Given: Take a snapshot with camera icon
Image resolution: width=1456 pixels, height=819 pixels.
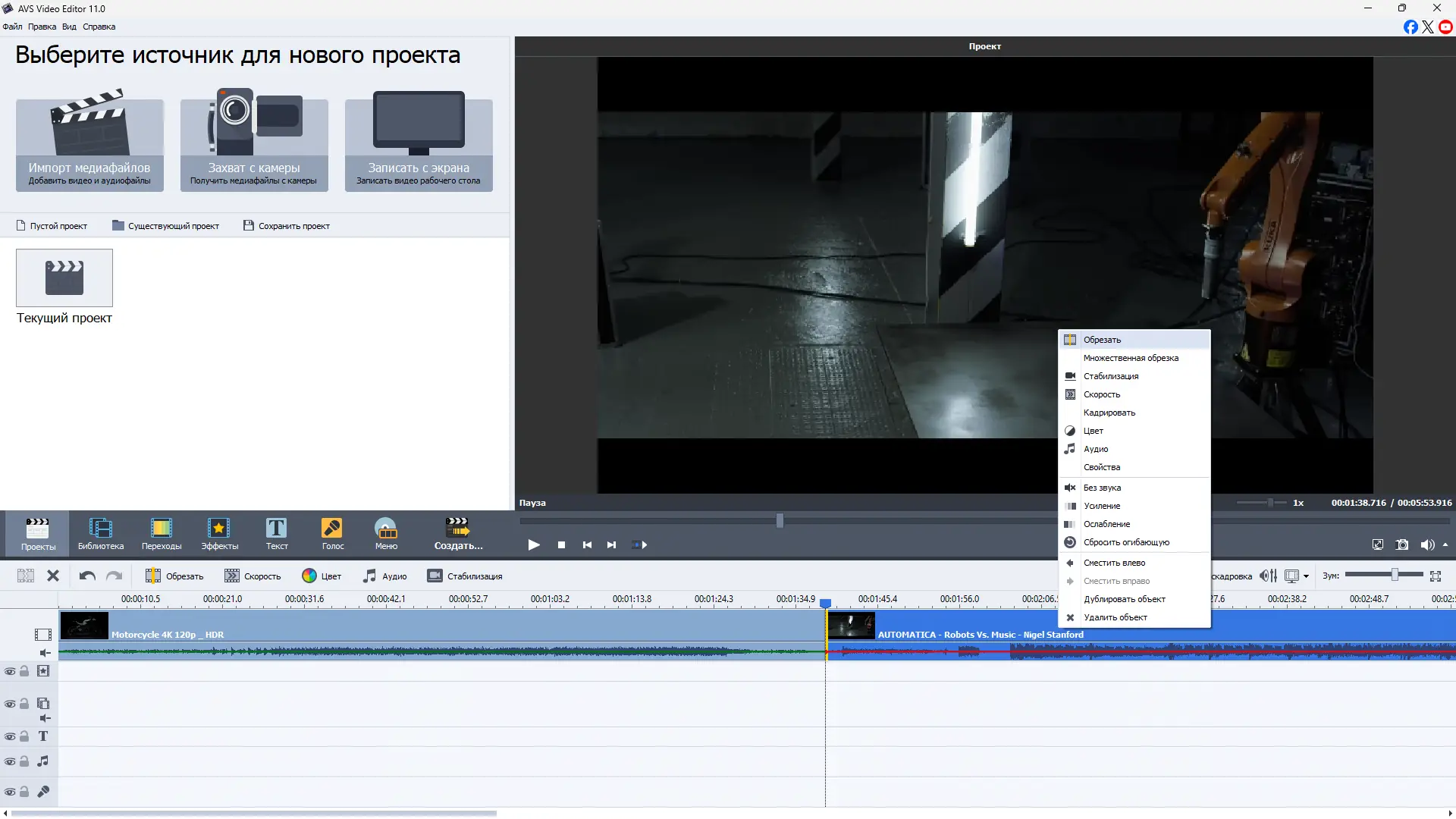Looking at the screenshot, I should coord(1402,544).
